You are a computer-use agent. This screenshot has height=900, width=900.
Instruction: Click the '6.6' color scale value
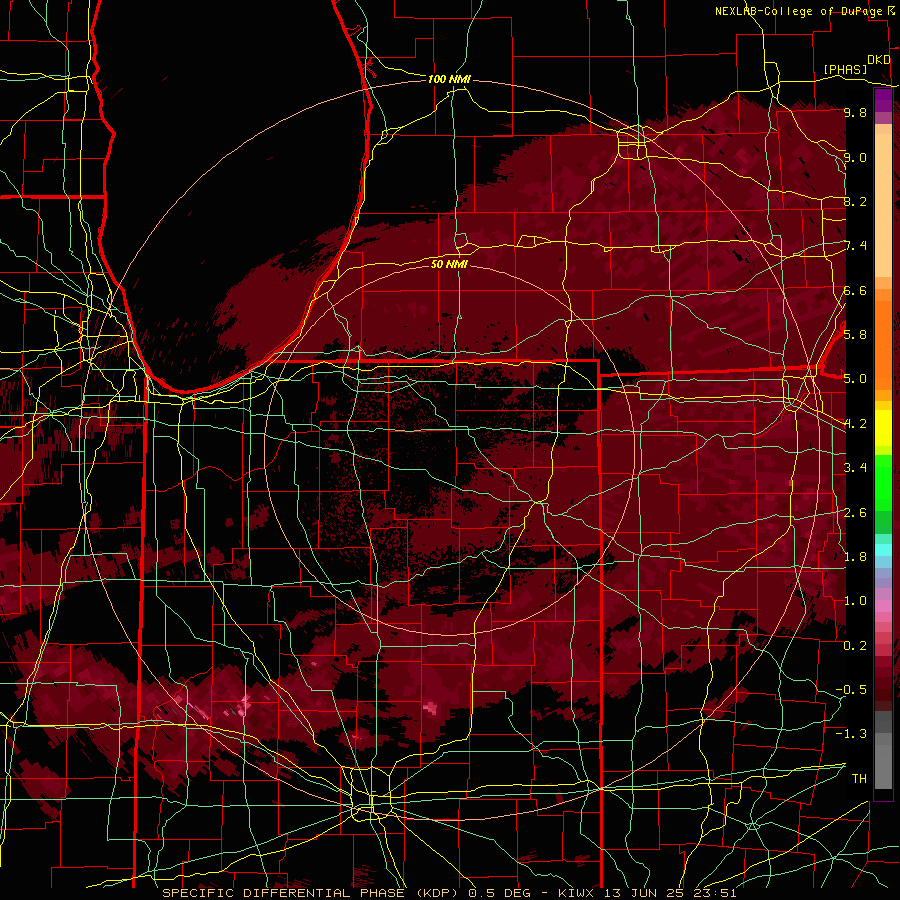pos(855,290)
